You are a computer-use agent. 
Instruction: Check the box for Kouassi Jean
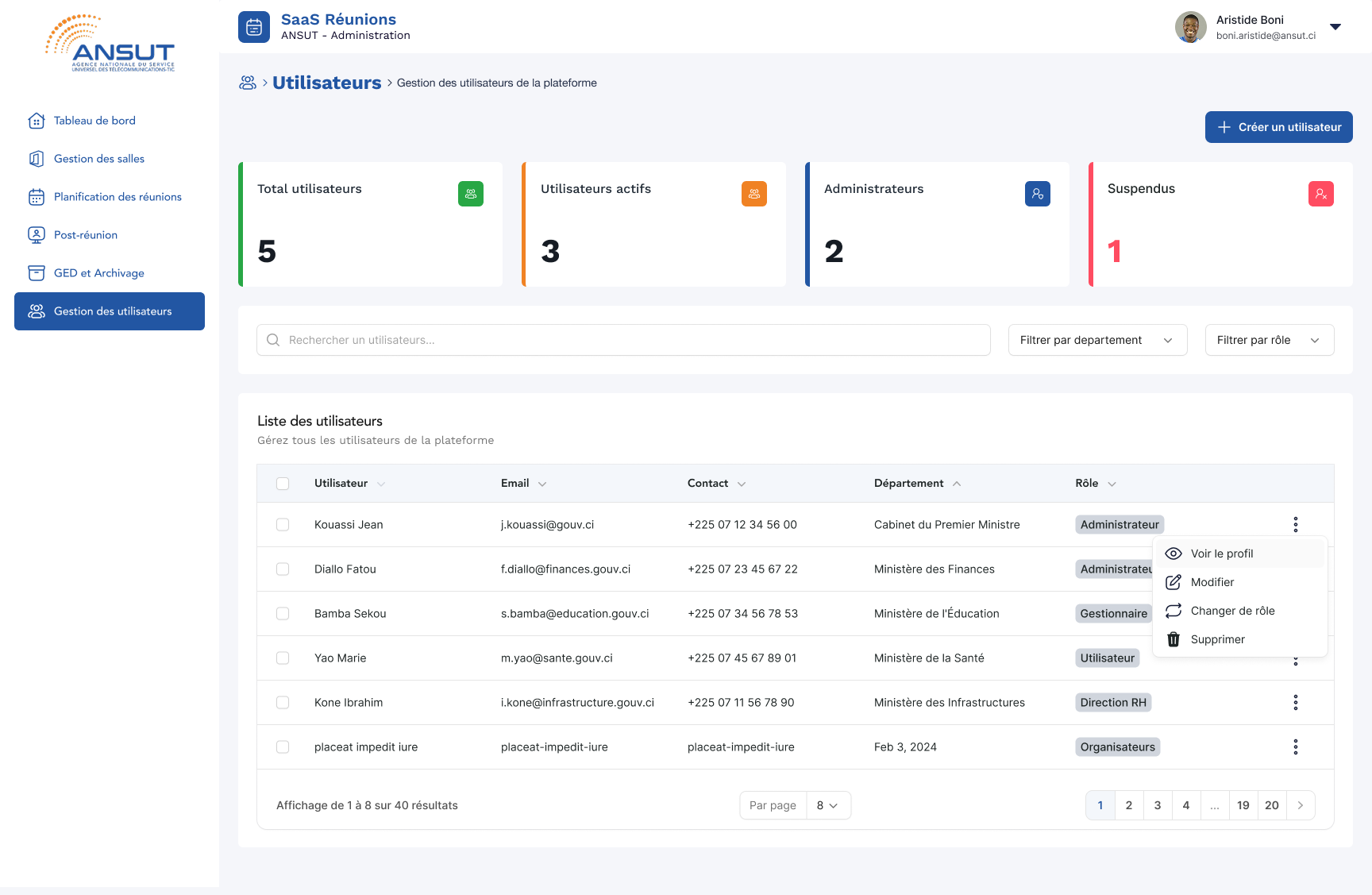pyautogui.click(x=283, y=525)
